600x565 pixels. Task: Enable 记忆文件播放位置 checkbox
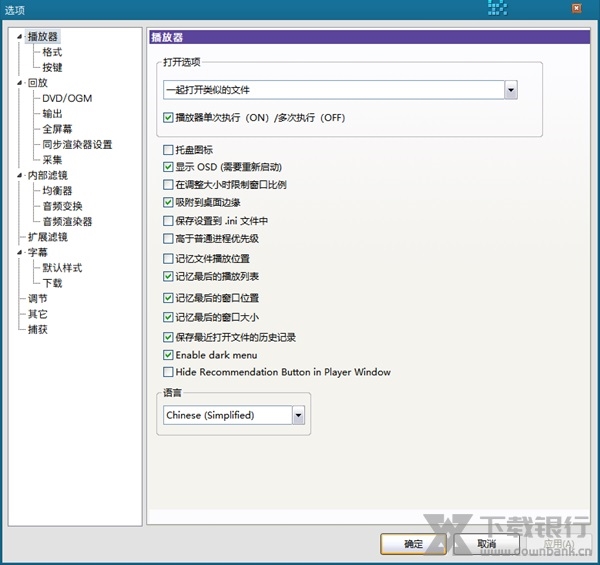(x=168, y=259)
